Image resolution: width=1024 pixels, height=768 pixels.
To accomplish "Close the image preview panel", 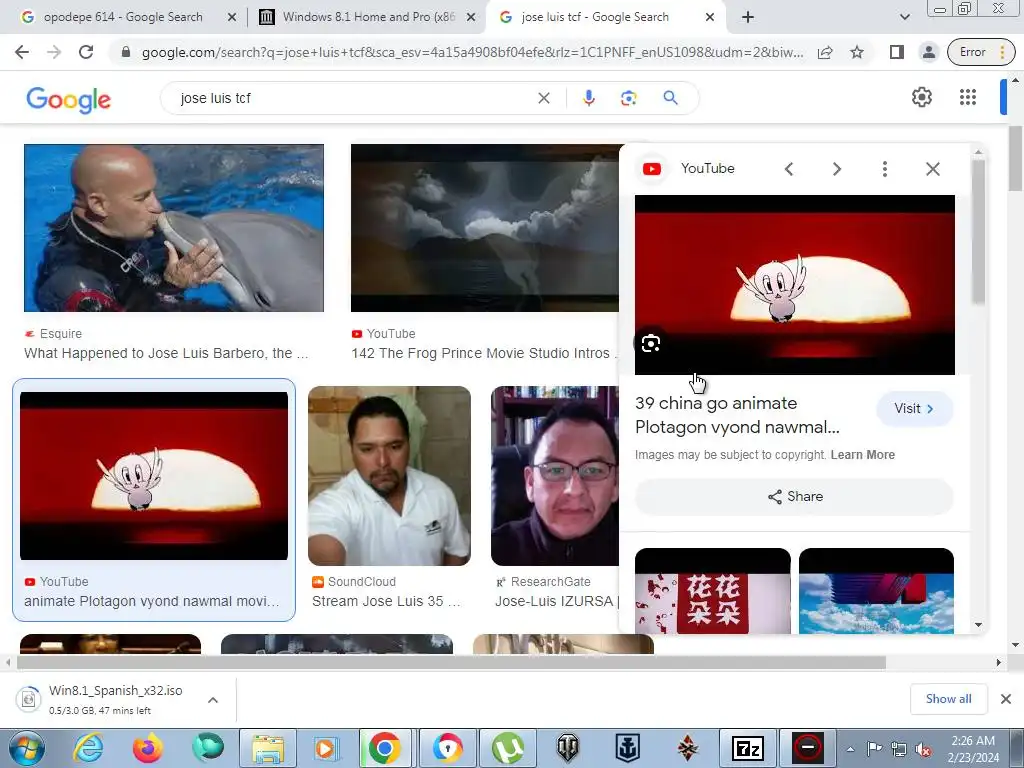I will click(933, 169).
